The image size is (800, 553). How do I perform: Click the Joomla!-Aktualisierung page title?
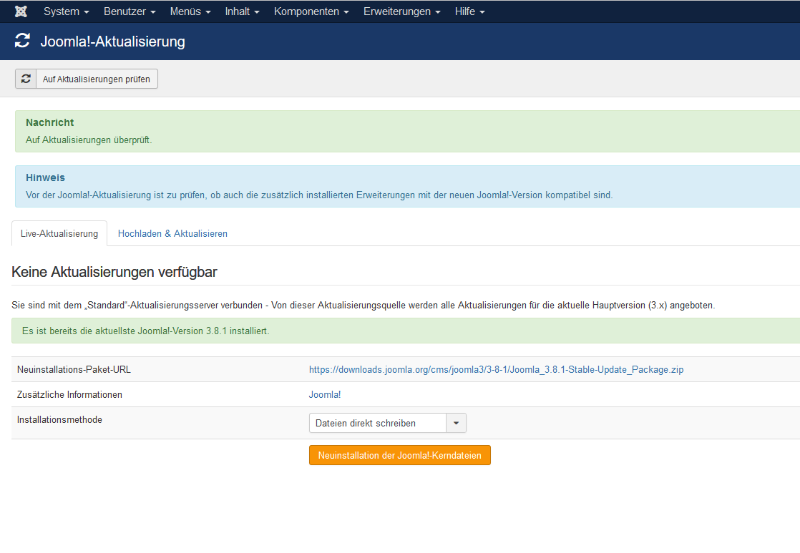(113, 41)
